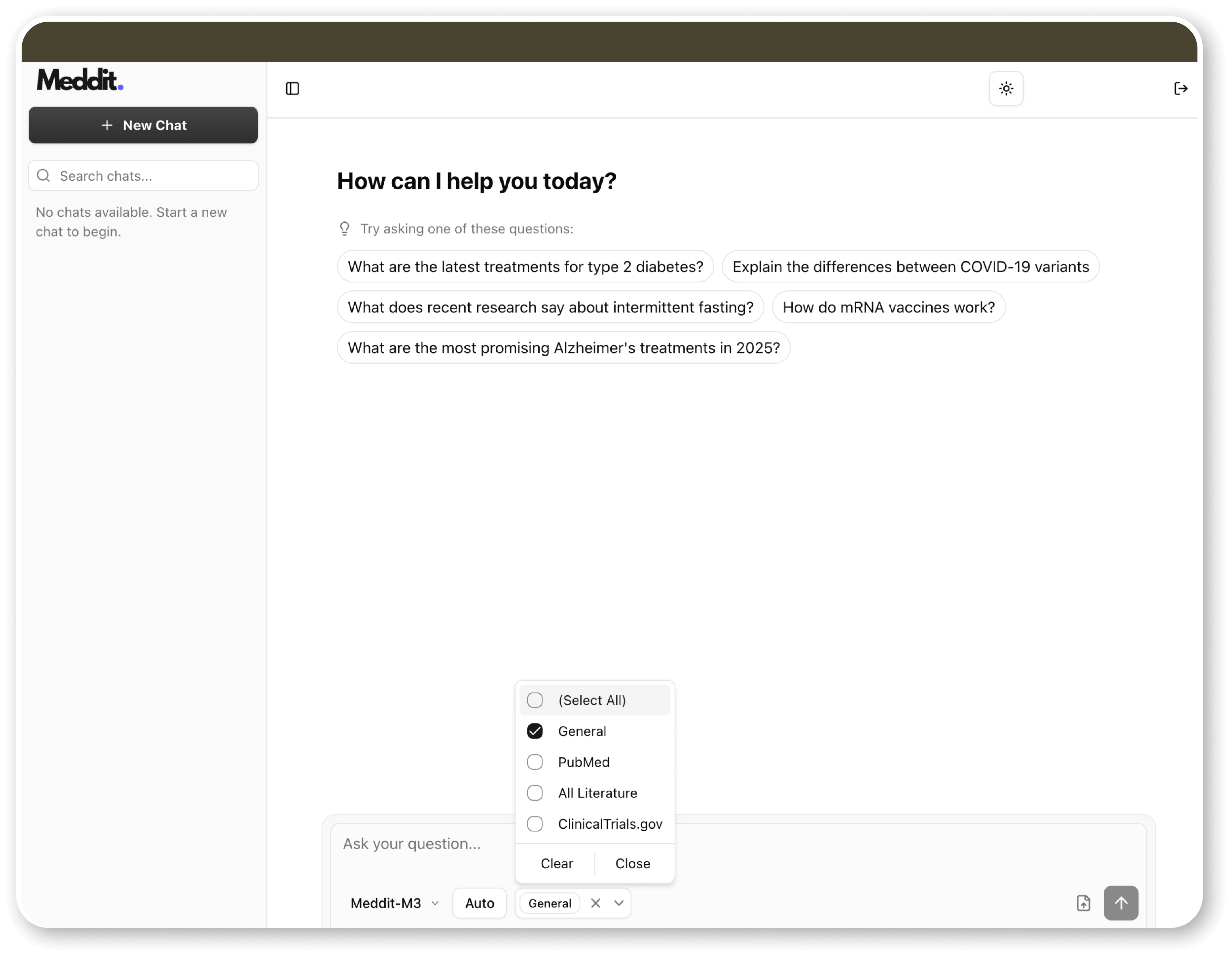This screenshot has height=957, width=1232.
Task: Remove General tag with X icon
Action: pyautogui.click(x=595, y=903)
